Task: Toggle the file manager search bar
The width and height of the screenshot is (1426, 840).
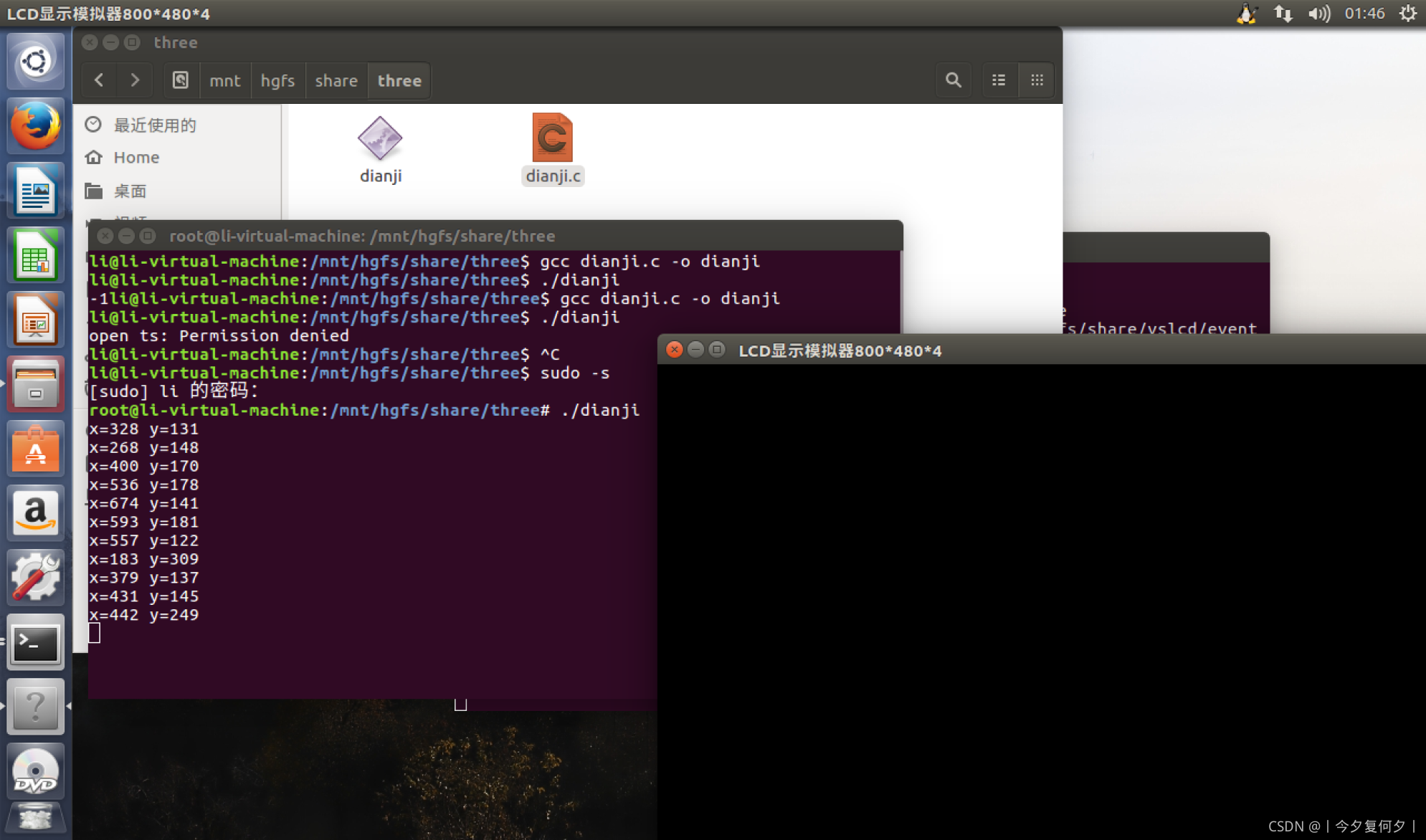Action: point(954,80)
